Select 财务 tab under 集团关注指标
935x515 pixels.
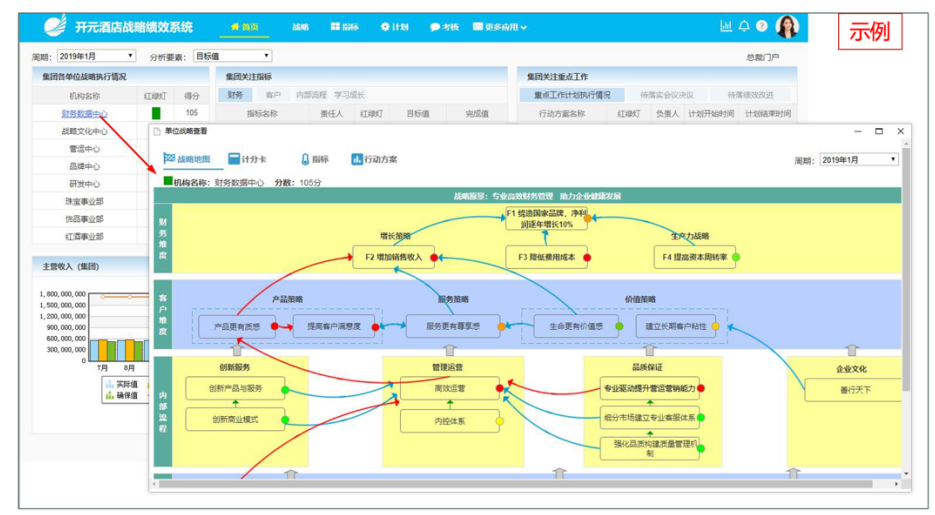236,95
